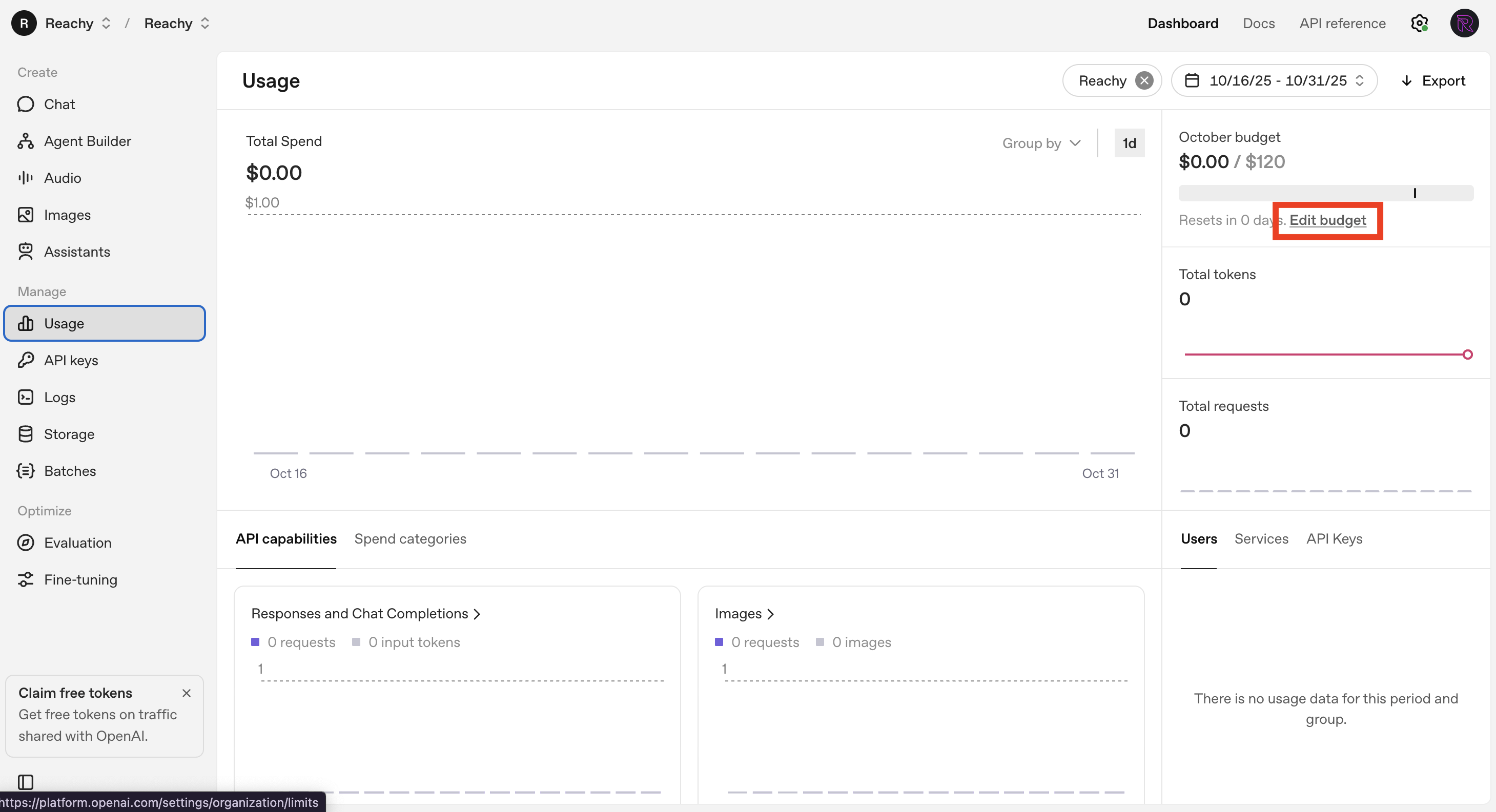
Task: Open Agent Builder from sidebar
Action: pyautogui.click(x=87, y=141)
